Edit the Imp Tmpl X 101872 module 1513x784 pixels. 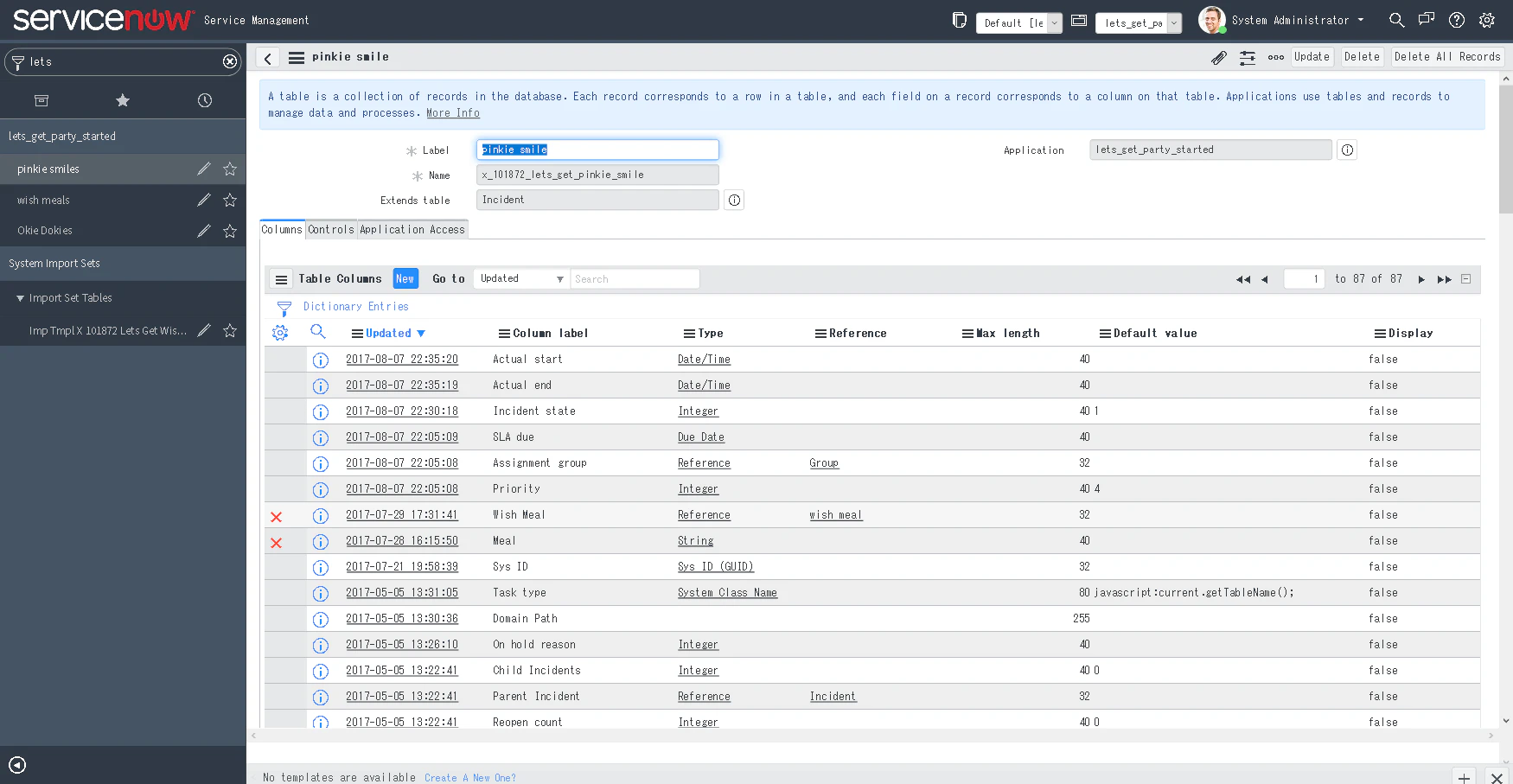(x=204, y=330)
